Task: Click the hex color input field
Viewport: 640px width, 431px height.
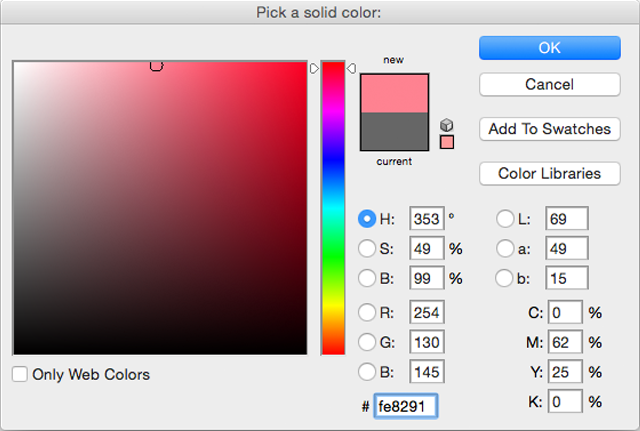Action: tap(405, 406)
